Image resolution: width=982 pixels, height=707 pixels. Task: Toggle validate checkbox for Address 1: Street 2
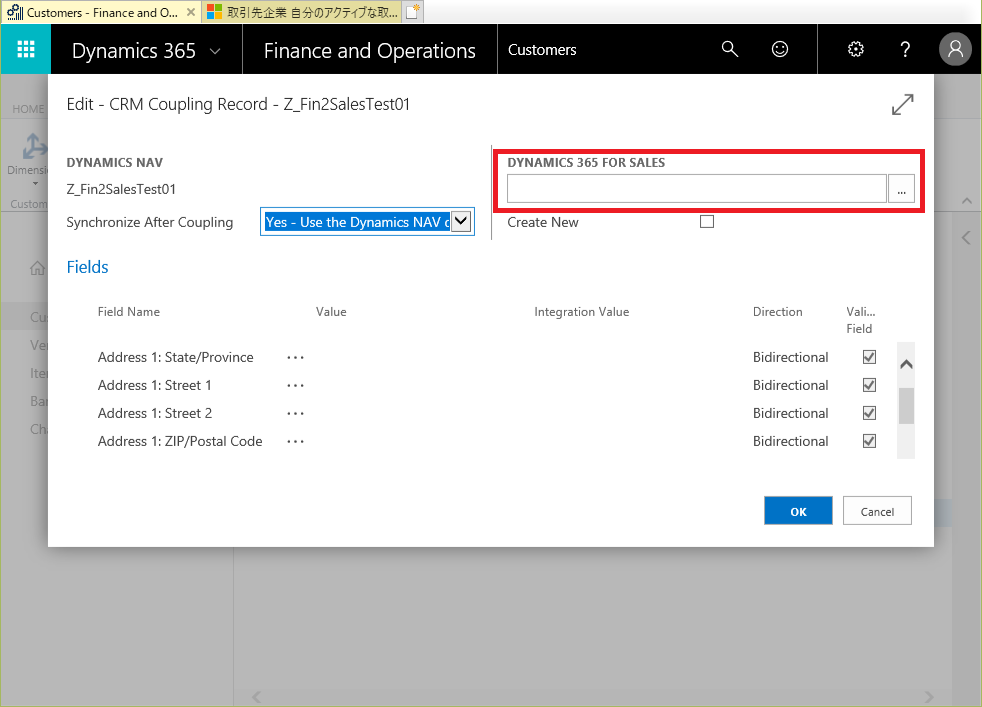[x=869, y=413]
